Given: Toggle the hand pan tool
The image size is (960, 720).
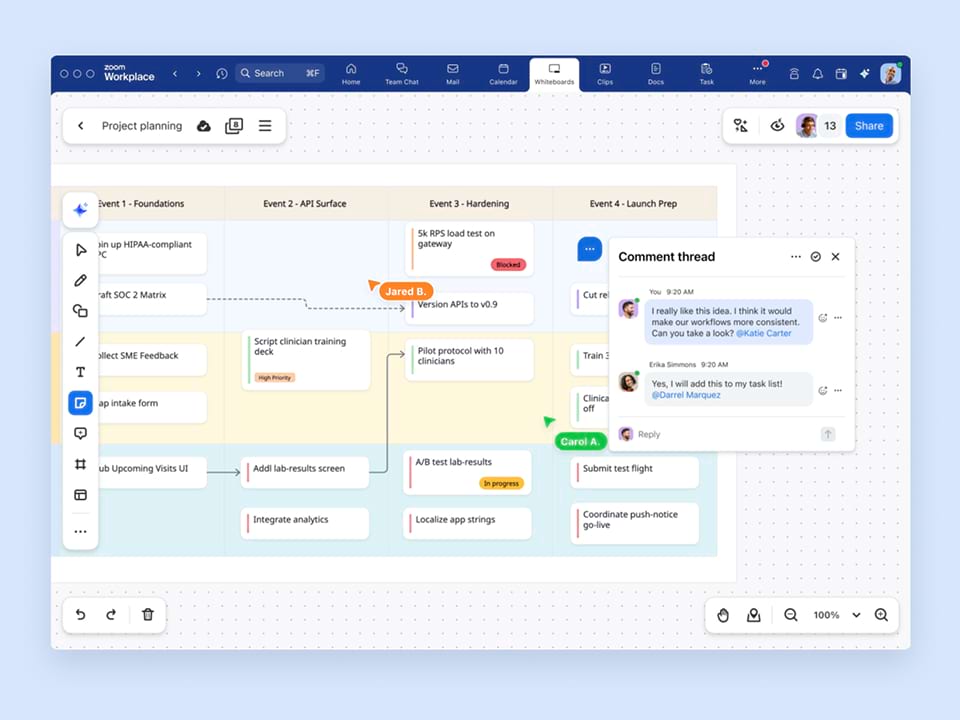Looking at the screenshot, I should click(x=724, y=615).
